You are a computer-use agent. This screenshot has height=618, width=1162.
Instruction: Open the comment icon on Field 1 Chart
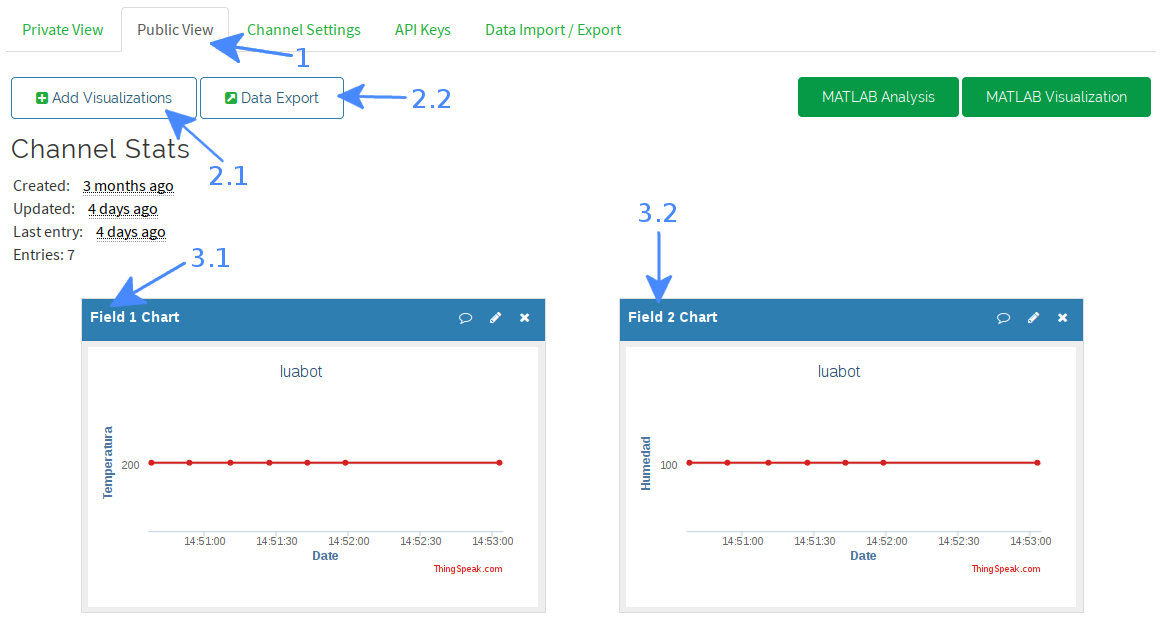tap(465, 318)
